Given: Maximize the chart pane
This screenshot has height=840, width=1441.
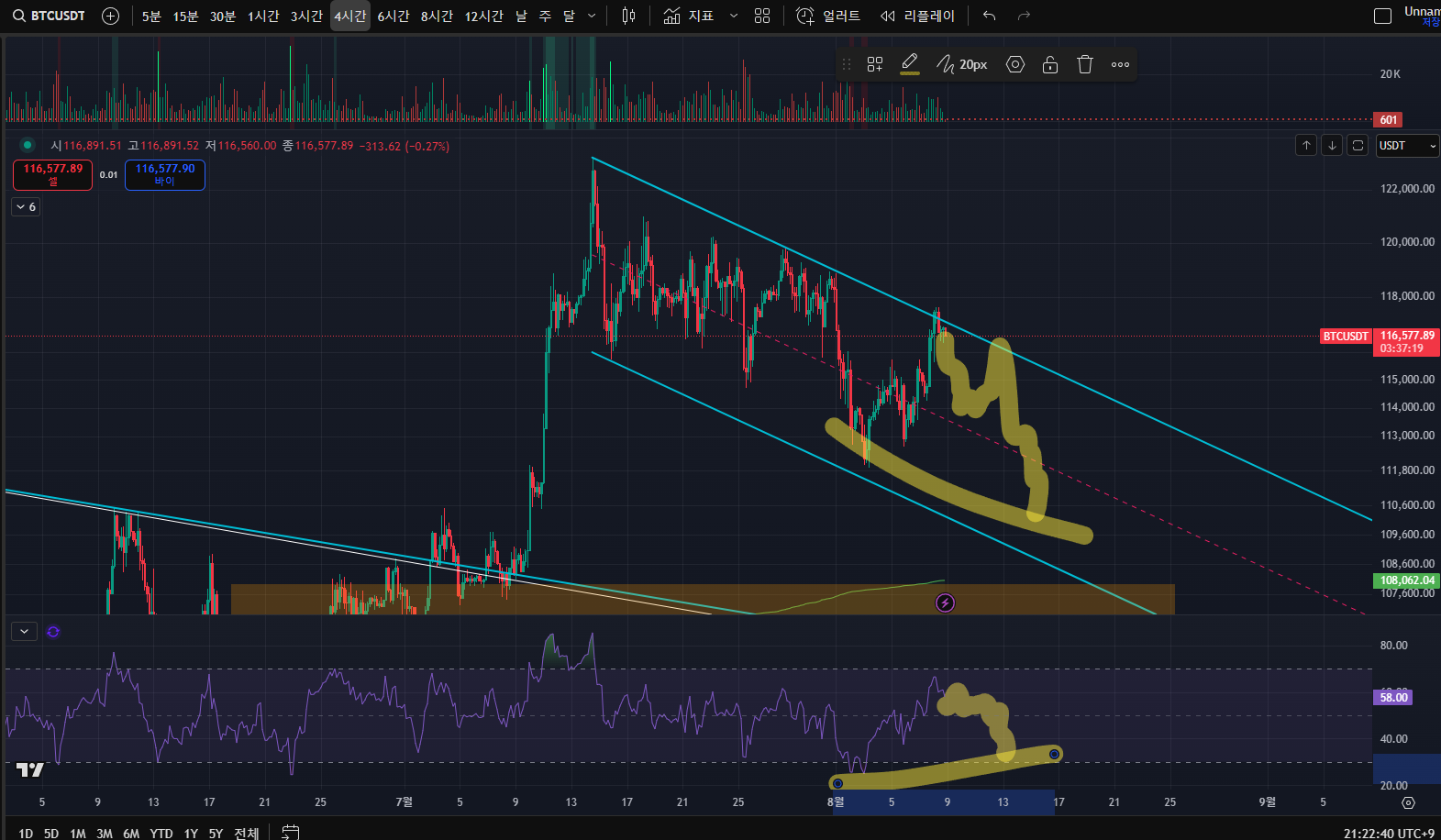Looking at the screenshot, I should click(x=1358, y=145).
